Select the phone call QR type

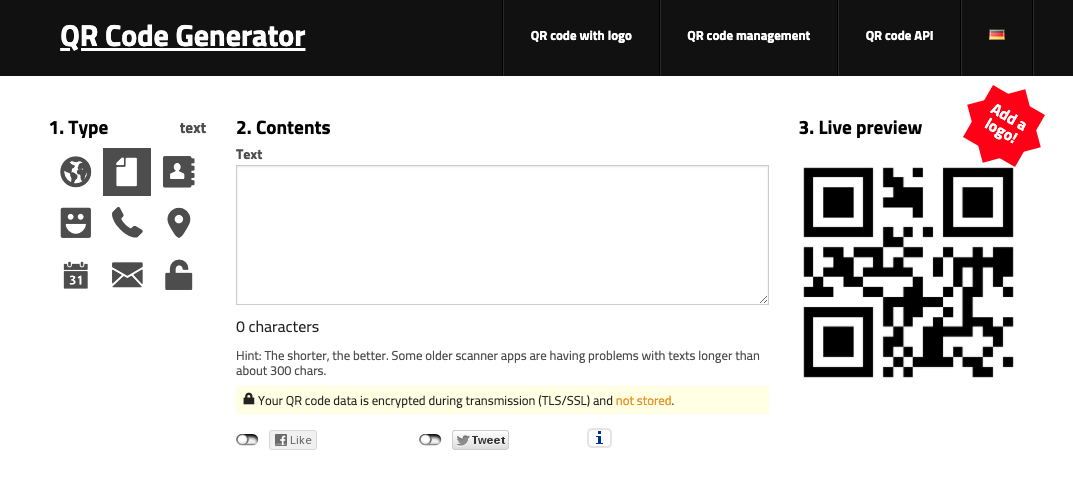[127, 223]
